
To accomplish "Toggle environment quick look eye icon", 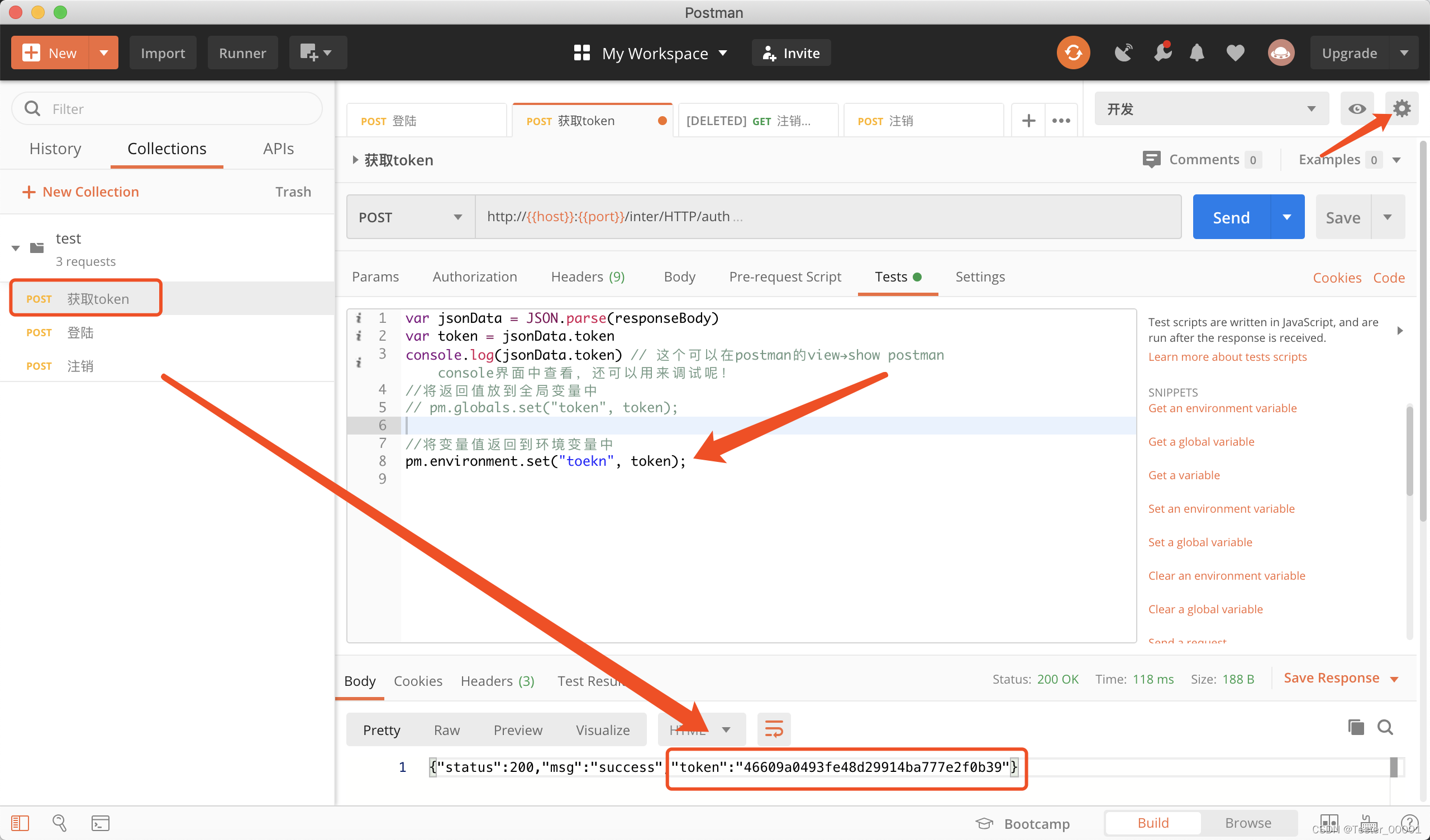I will (1357, 108).
